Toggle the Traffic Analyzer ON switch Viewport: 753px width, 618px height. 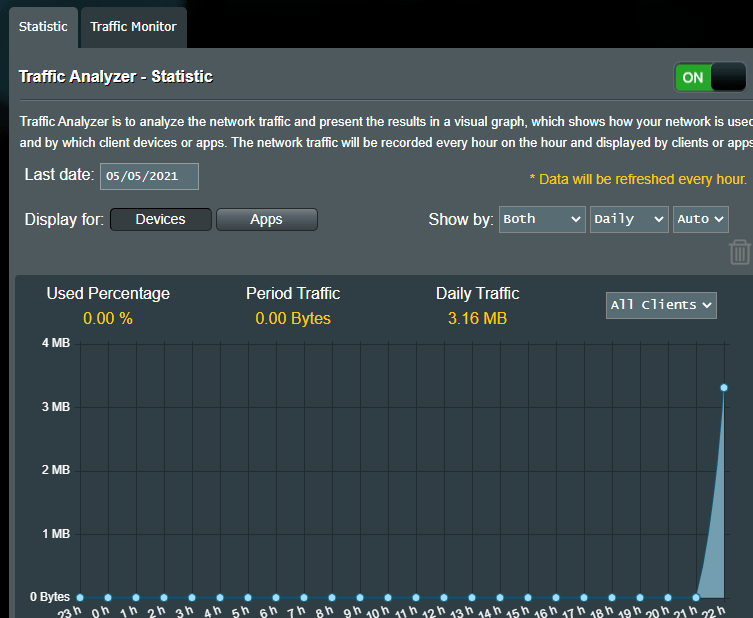tap(711, 77)
